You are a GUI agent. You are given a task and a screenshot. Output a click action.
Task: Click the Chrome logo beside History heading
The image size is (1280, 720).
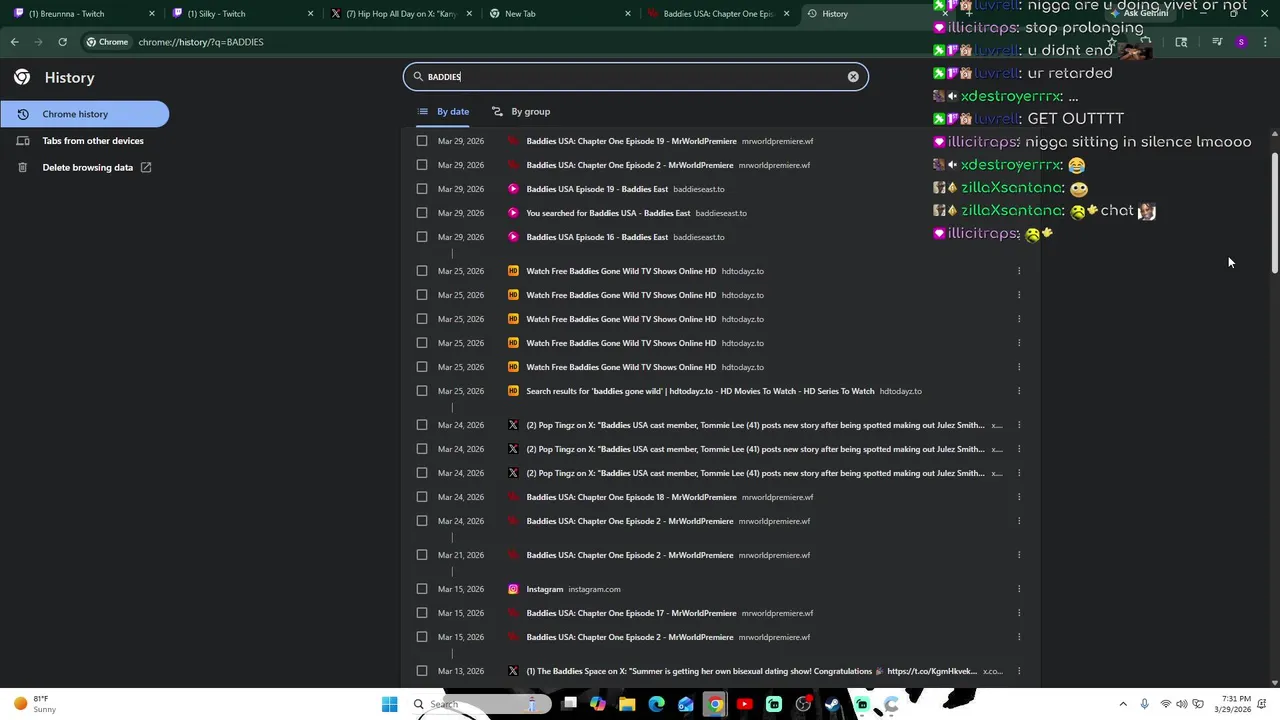[22, 77]
